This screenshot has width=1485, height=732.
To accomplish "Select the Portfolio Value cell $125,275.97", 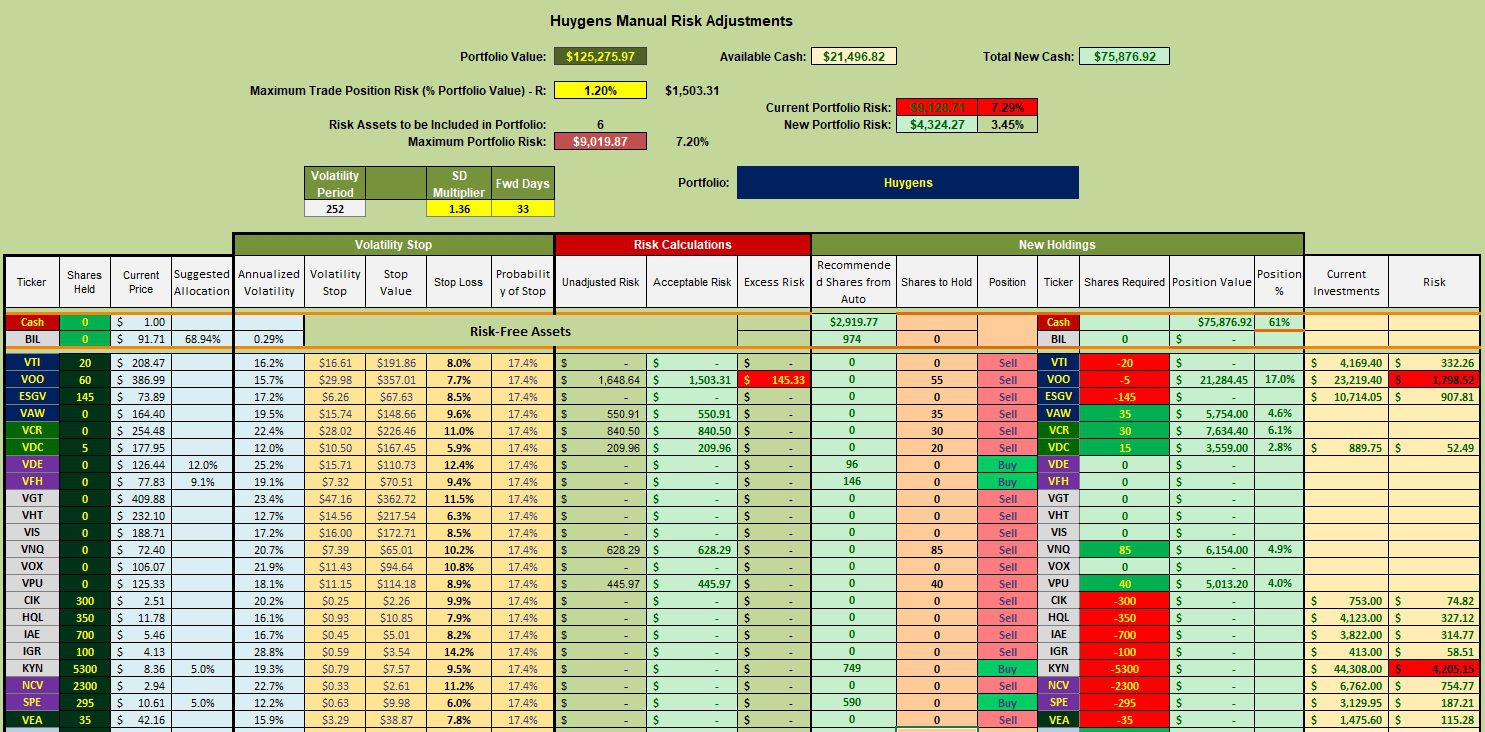I will 601,57.
